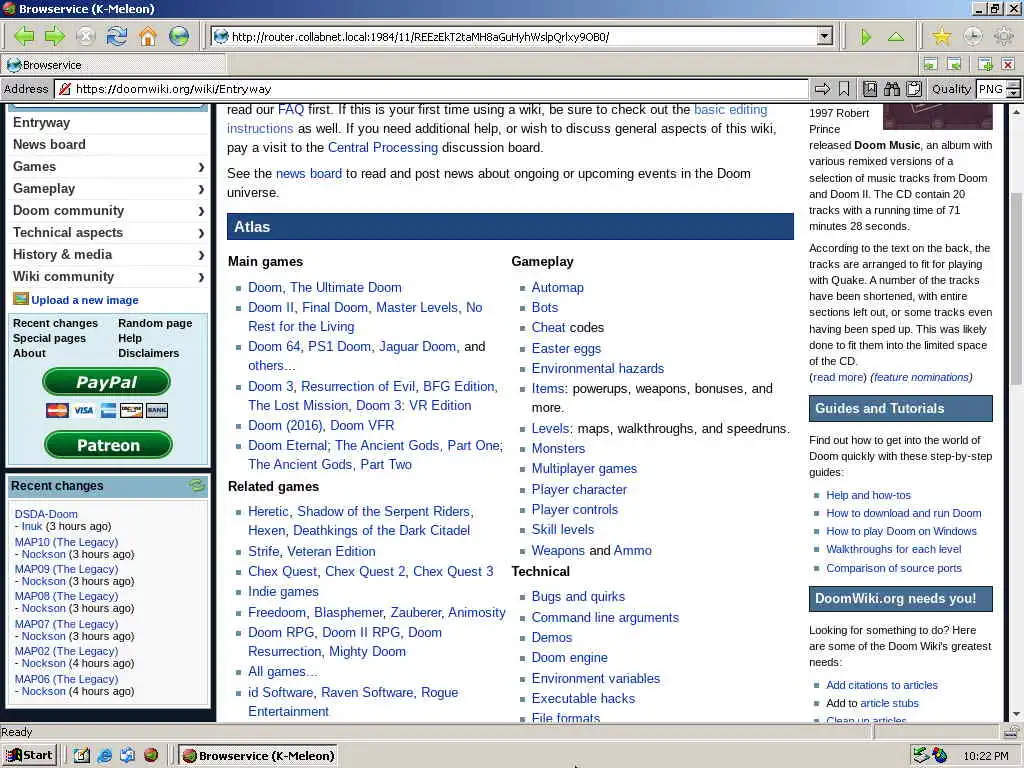Click the previous tab icon in tab bar

click(x=931, y=64)
